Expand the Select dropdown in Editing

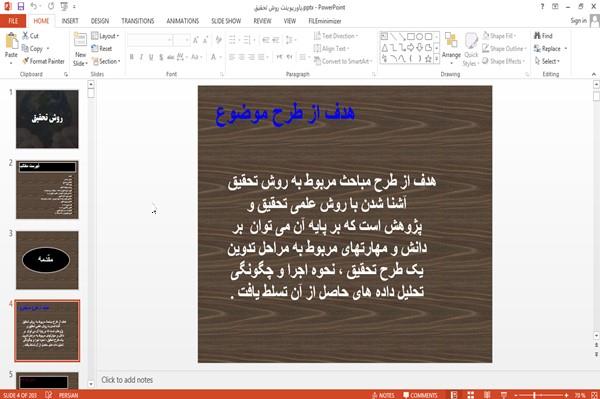(547, 61)
